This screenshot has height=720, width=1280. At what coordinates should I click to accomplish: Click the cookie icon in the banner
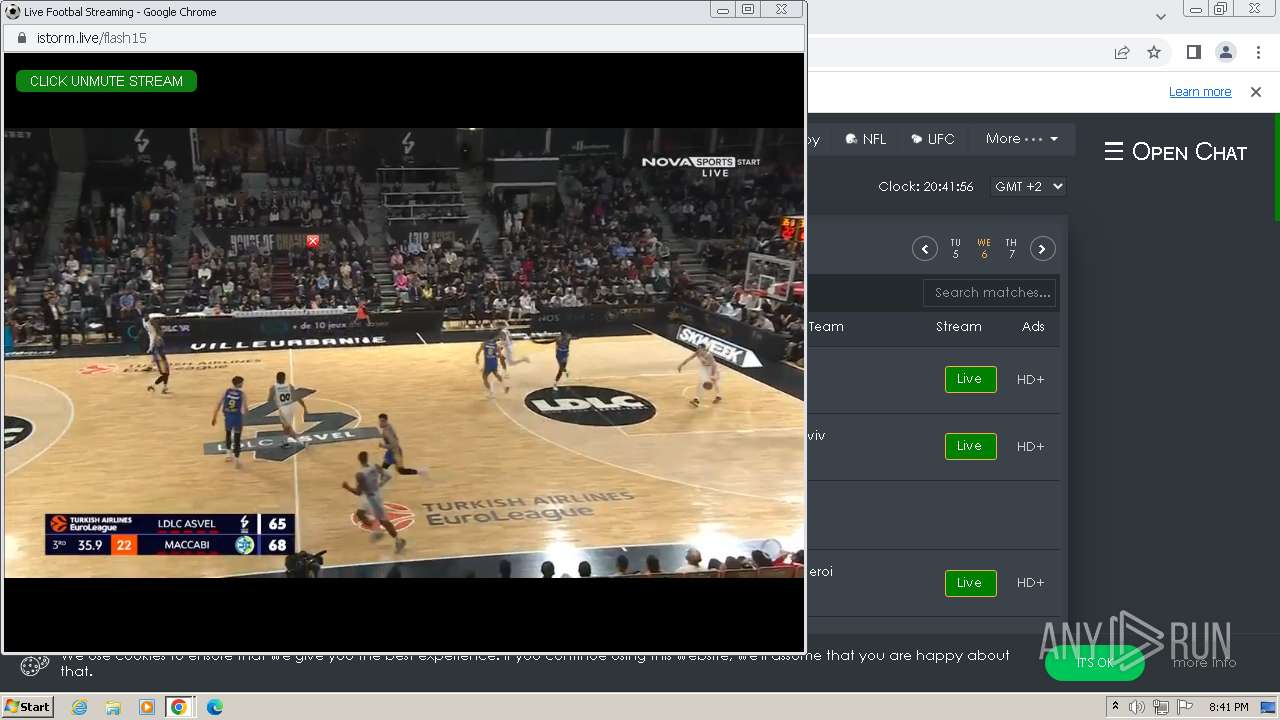35,665
